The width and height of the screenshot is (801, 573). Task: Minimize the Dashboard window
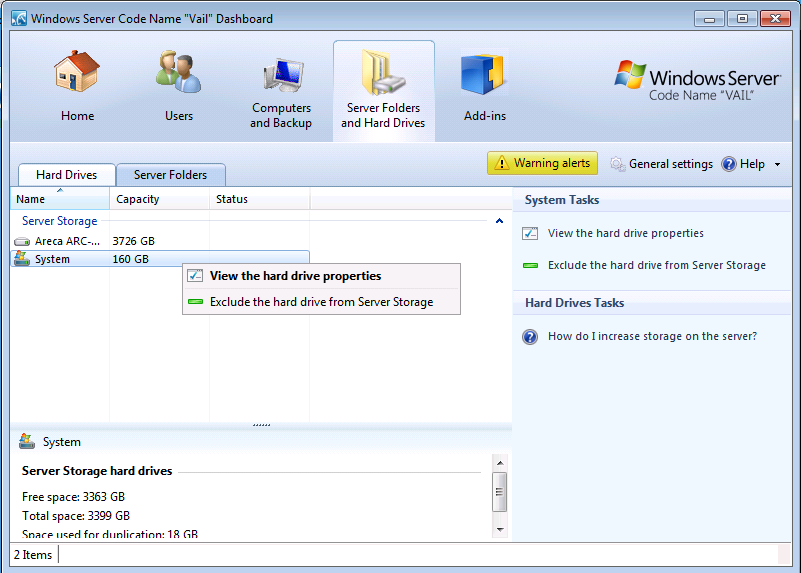709,19
